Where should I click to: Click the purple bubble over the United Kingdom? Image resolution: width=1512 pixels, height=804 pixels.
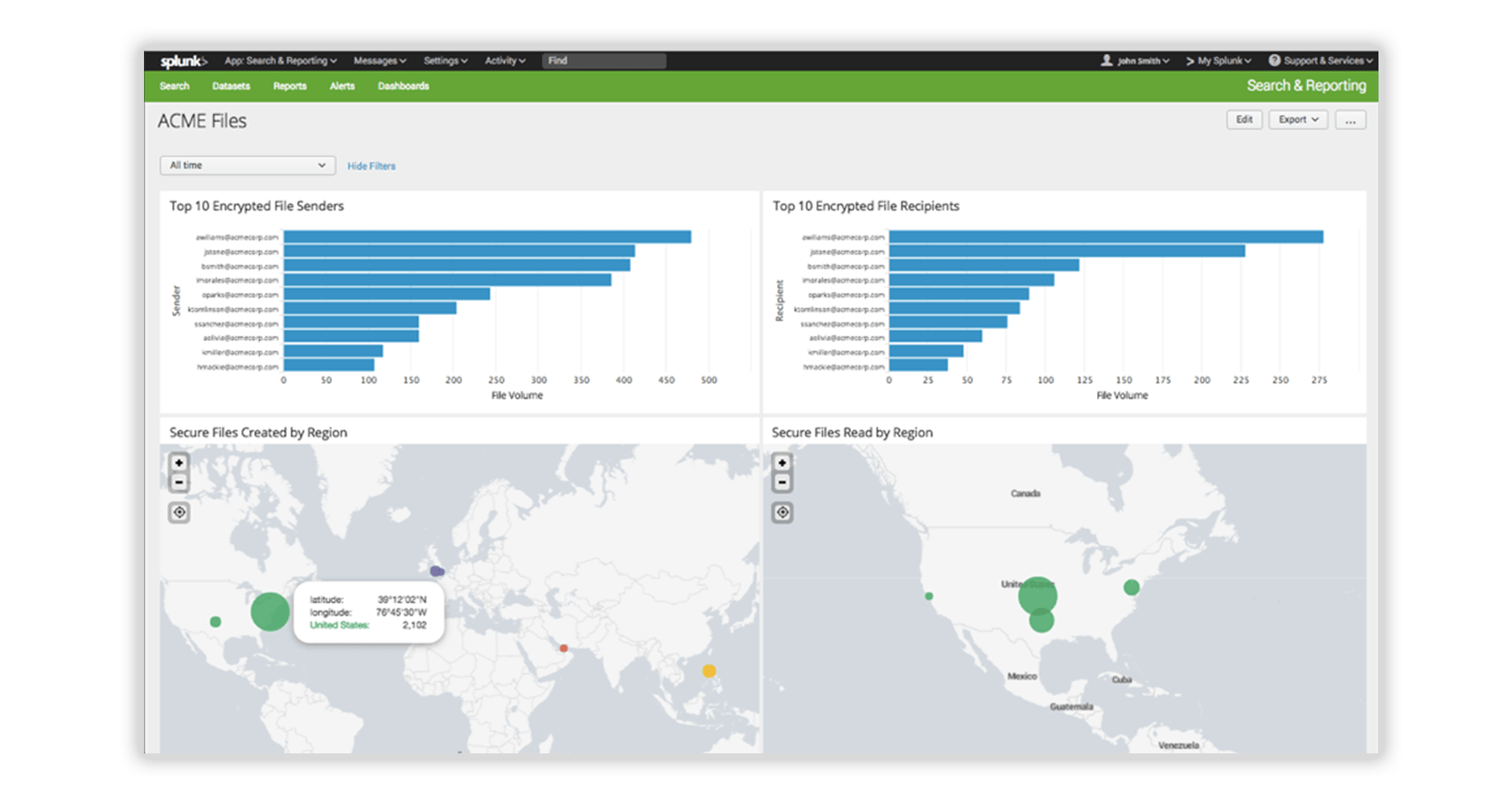[437, 571]
